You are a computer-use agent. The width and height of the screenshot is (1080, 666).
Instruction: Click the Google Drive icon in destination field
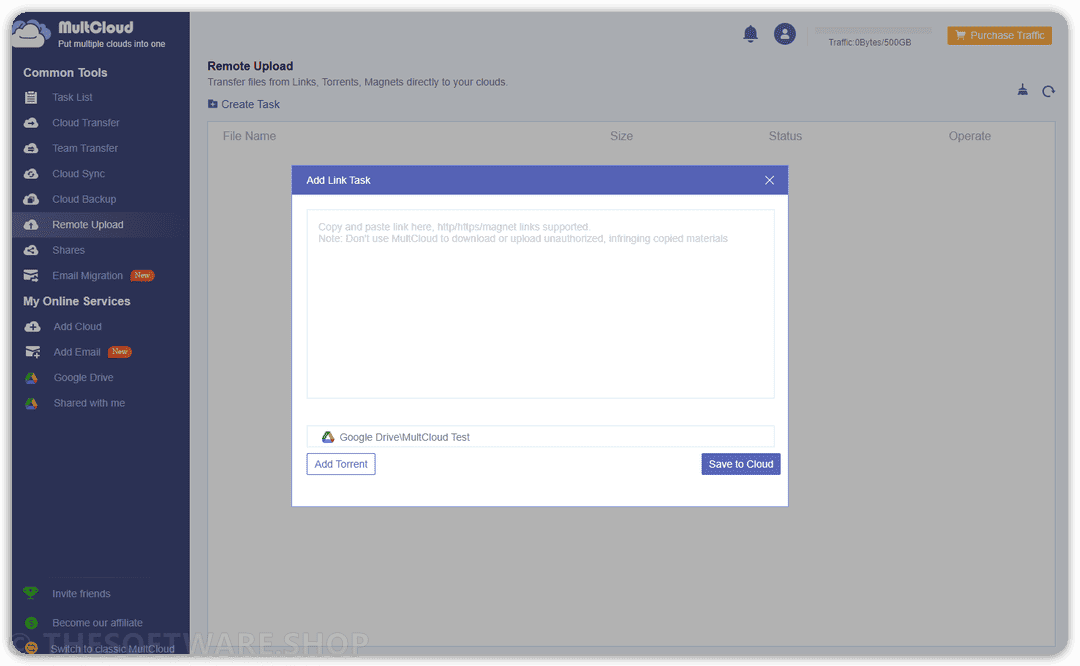coord(328,437)
